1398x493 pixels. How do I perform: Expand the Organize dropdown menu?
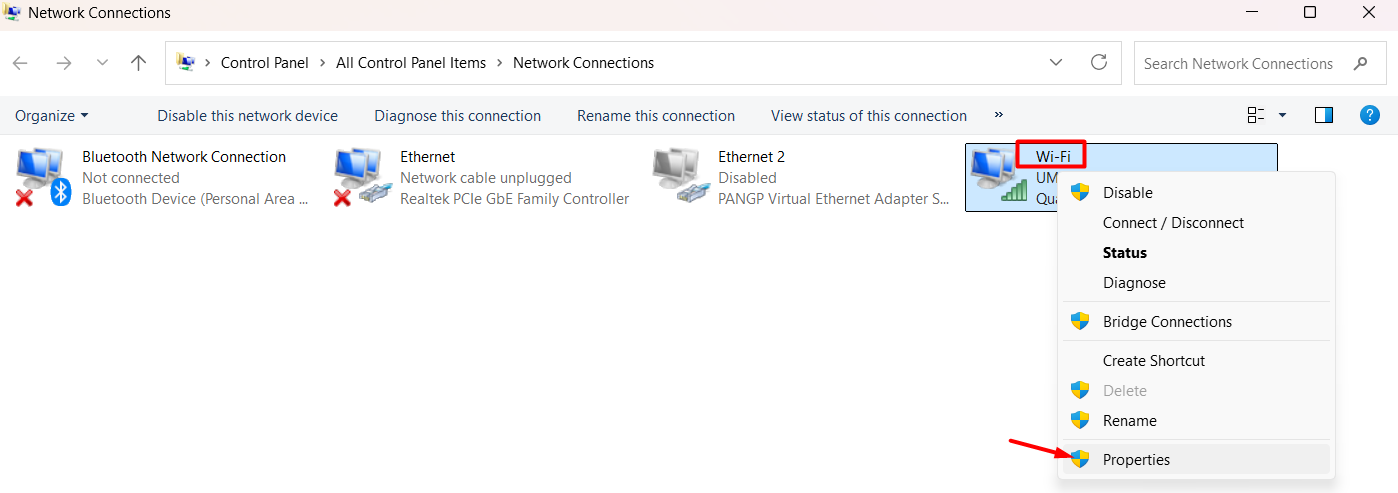(x=52, y=116)
